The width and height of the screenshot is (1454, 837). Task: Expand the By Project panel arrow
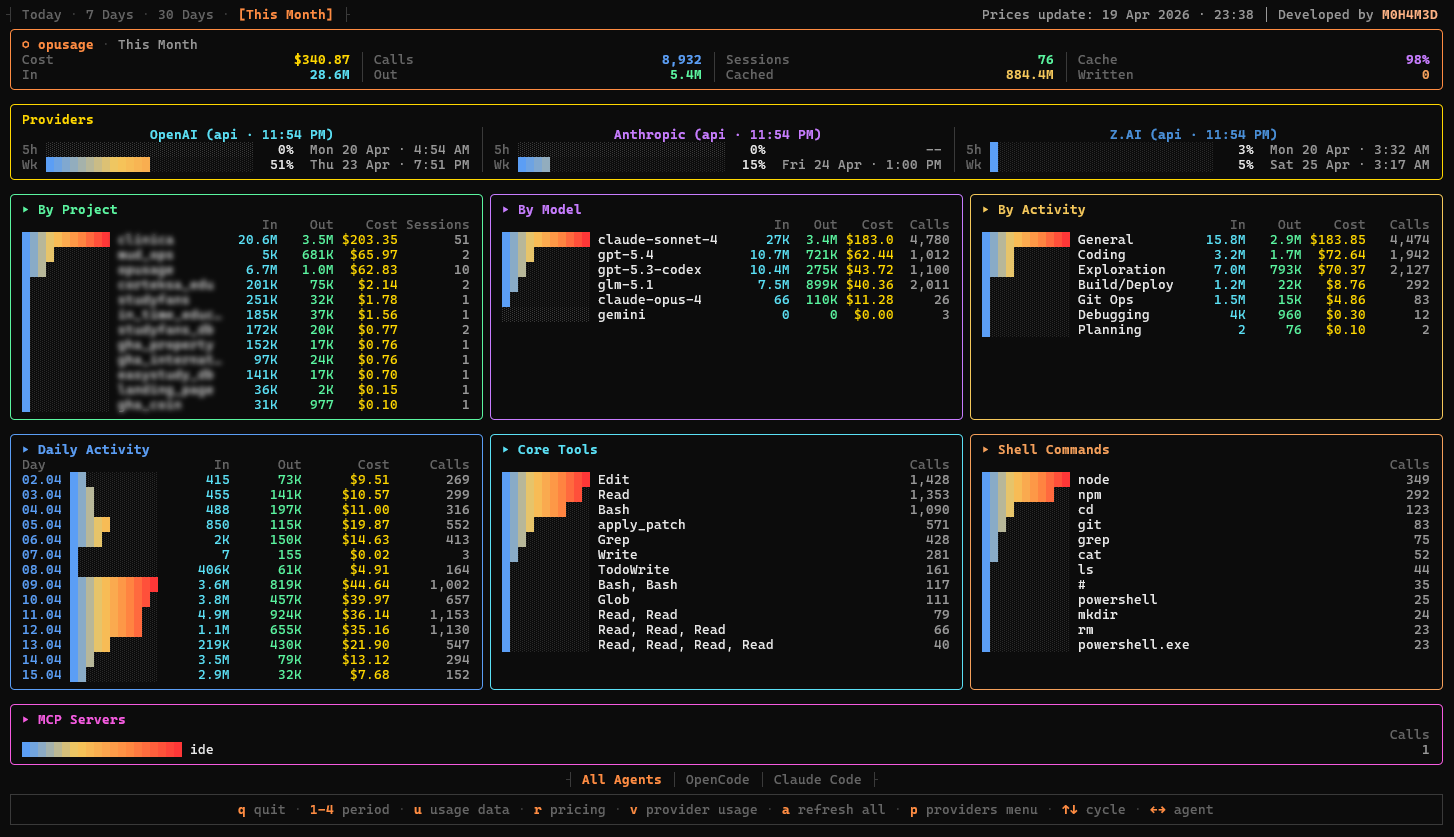pos(26,210)
